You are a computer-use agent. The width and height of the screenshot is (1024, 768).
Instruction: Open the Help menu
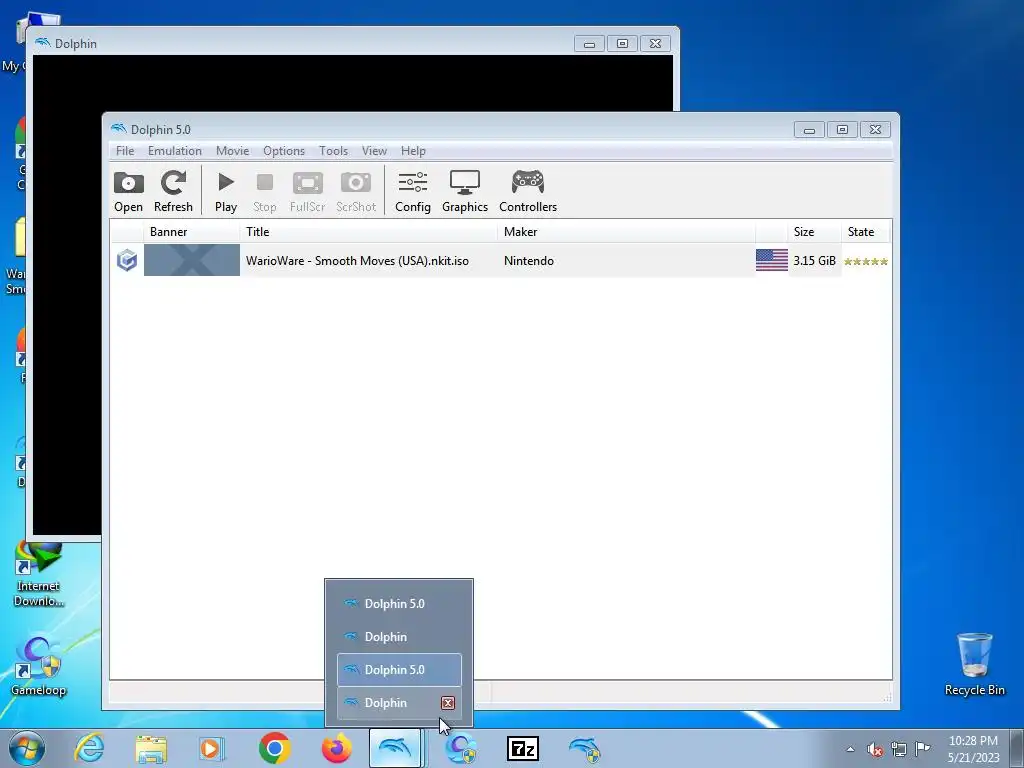click(x=413, y=151)
